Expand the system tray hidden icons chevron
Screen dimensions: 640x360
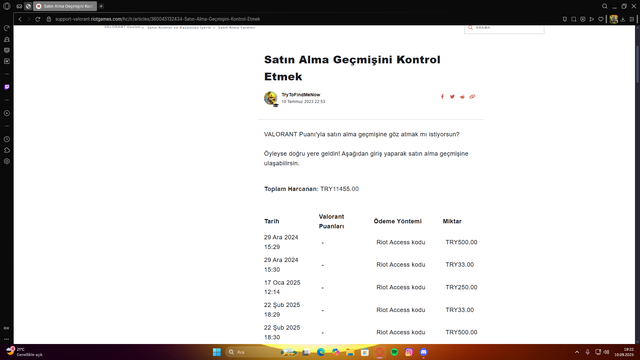(577, 352)
